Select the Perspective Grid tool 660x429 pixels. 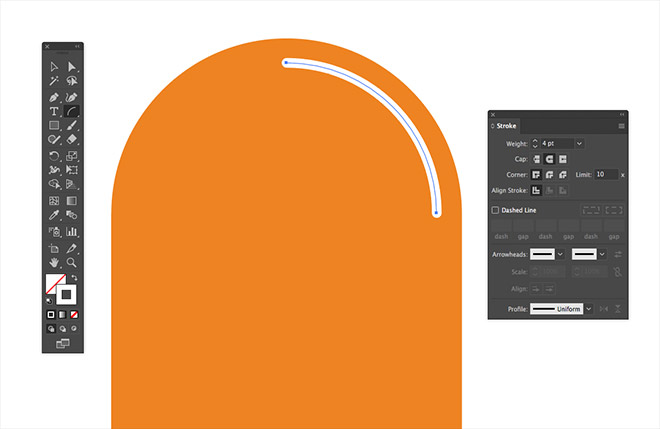[72, 184]
